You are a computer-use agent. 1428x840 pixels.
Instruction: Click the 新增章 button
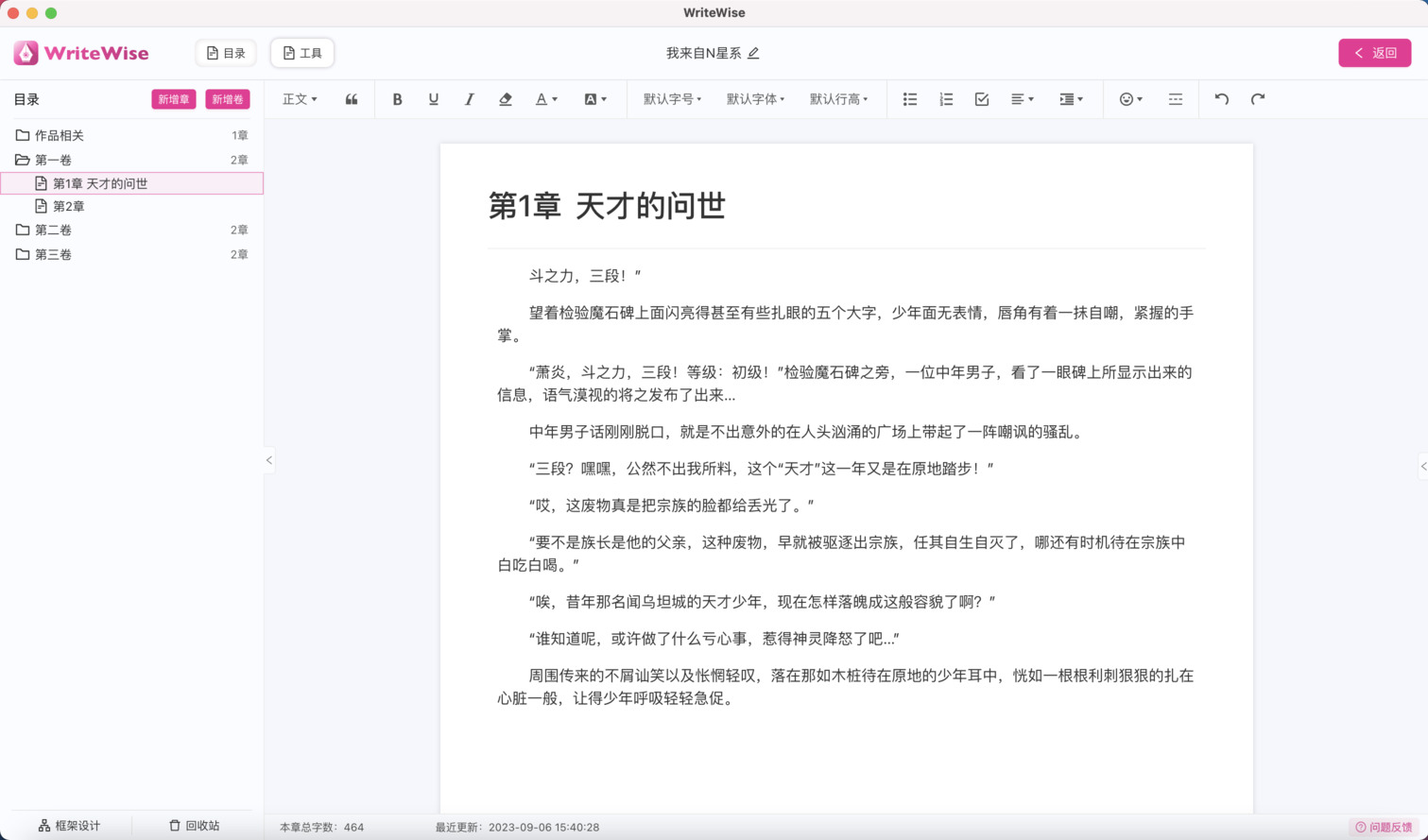(173, 99)
